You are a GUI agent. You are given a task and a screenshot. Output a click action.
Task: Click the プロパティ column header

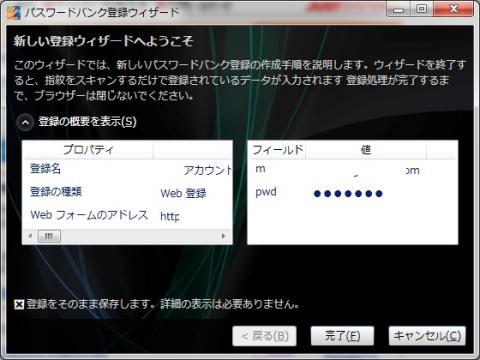(x=88, y=150)
